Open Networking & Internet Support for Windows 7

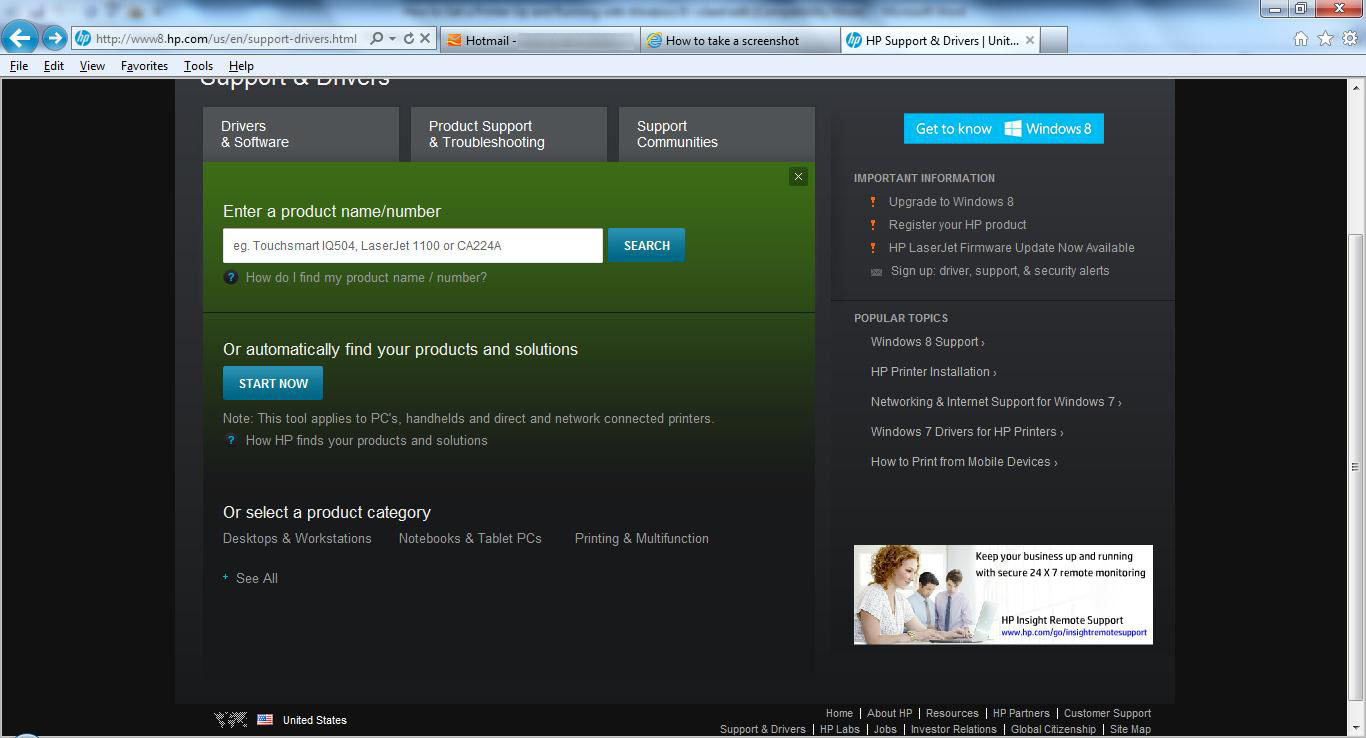[x=996, y=402]
